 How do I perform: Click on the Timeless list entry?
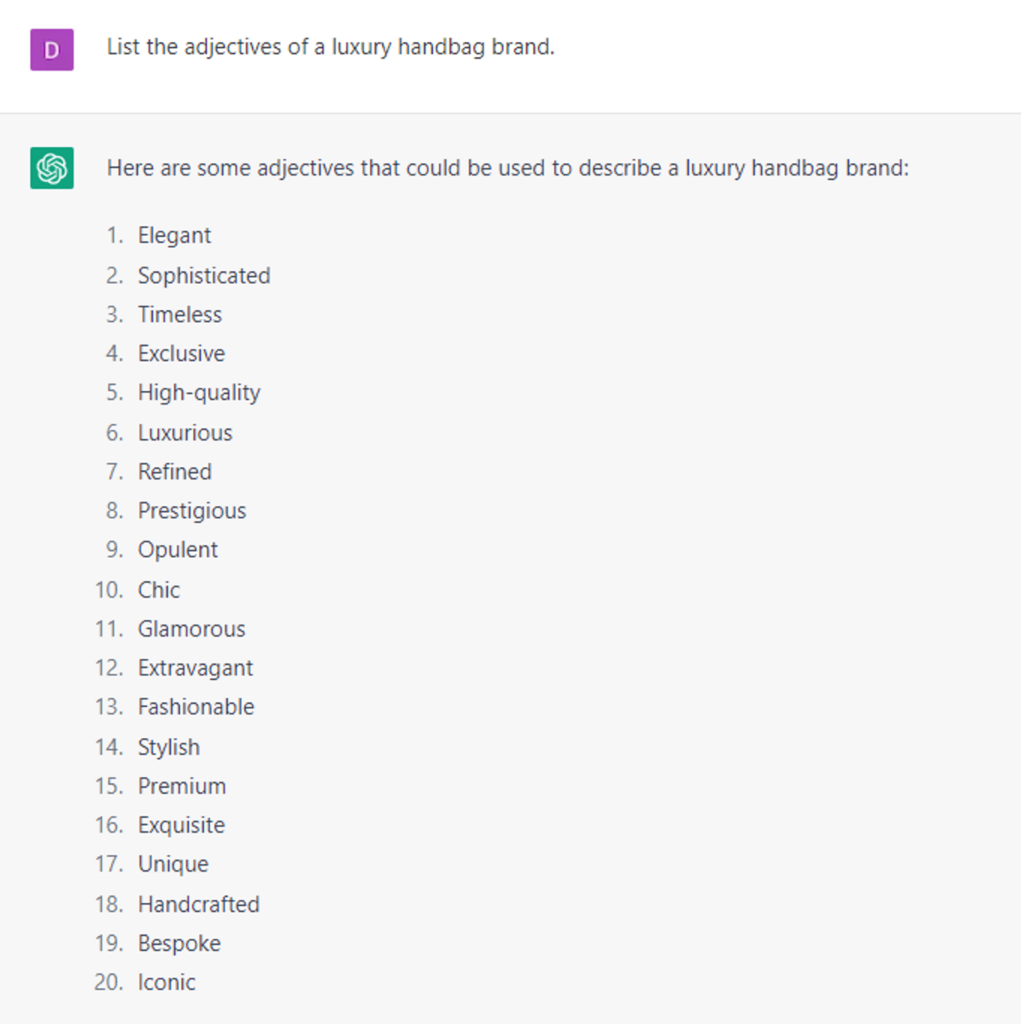point(180,315)
